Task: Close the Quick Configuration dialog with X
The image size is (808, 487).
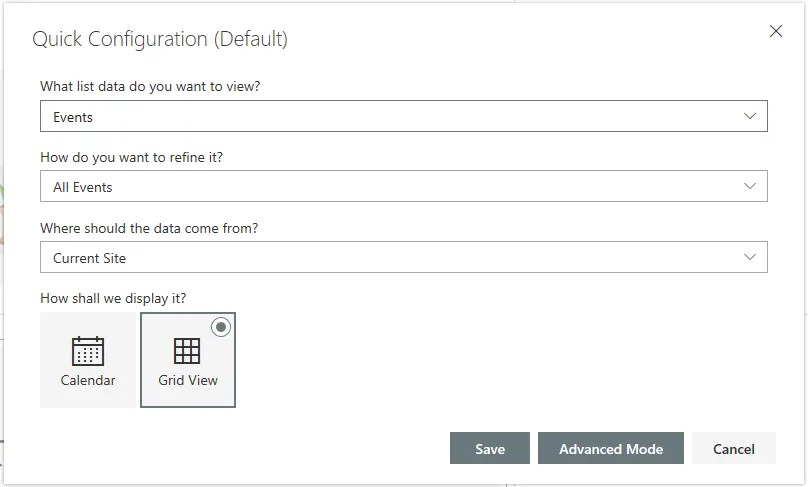Action: coord(776,31)
